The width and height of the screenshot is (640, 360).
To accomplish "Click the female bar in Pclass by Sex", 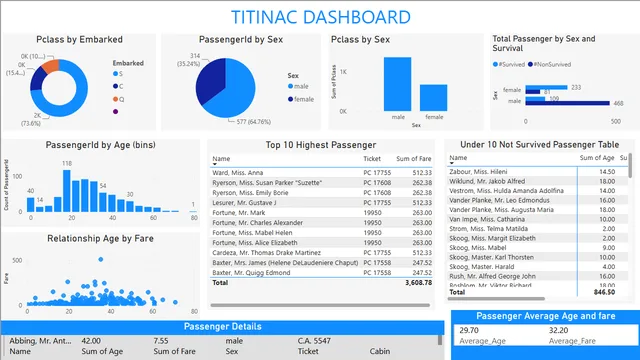I will [x=433, y=98].
